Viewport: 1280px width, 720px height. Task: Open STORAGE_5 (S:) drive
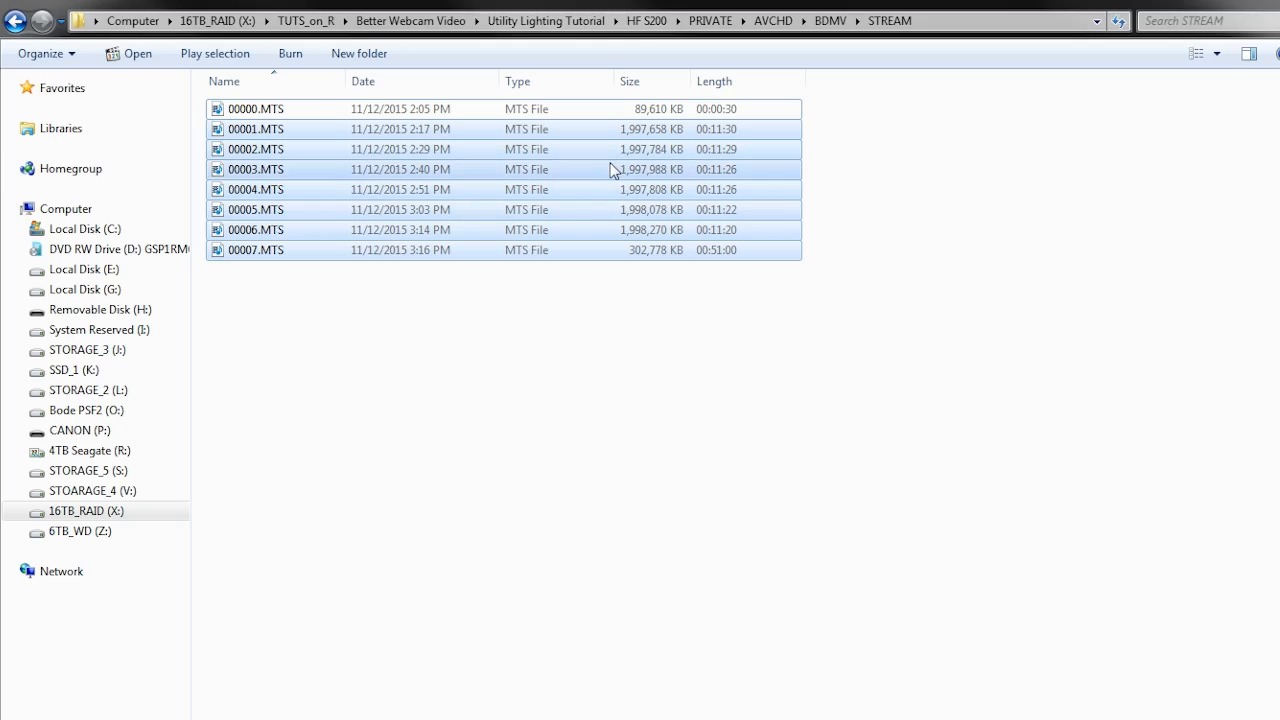pos(88,470)
